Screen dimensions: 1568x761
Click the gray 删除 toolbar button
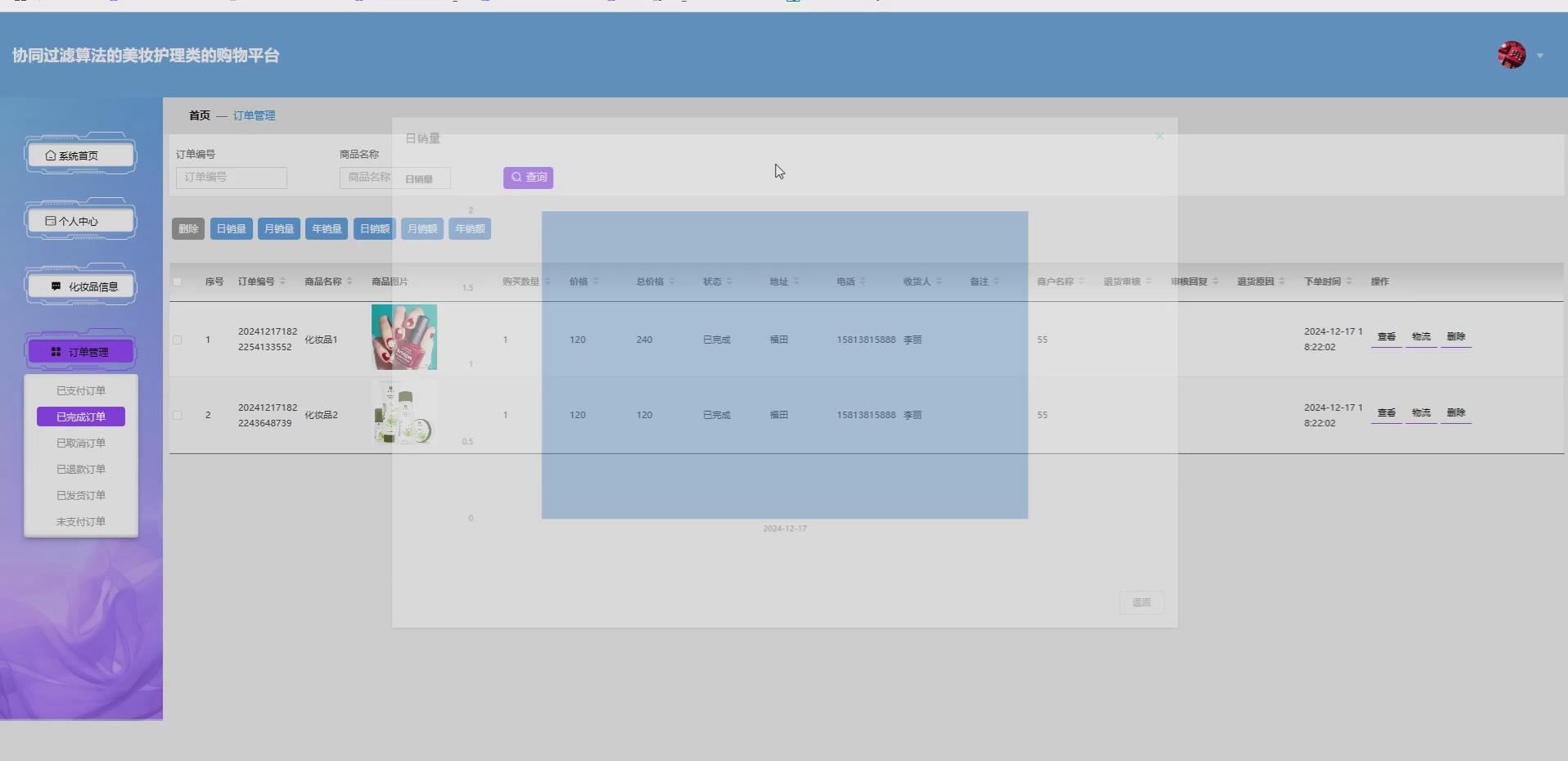point(188,229)
